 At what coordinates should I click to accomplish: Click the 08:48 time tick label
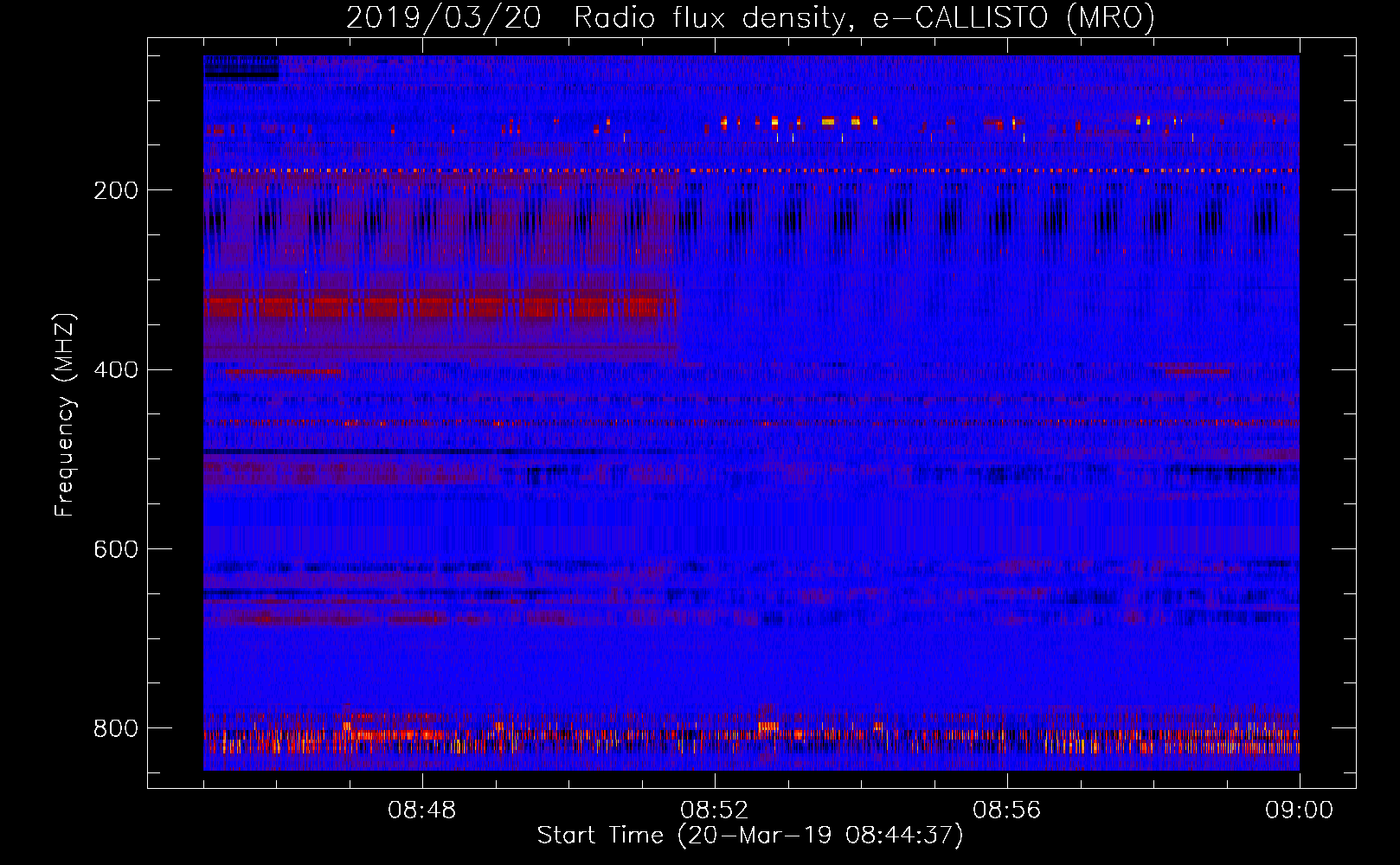click(x=422, y=811)
